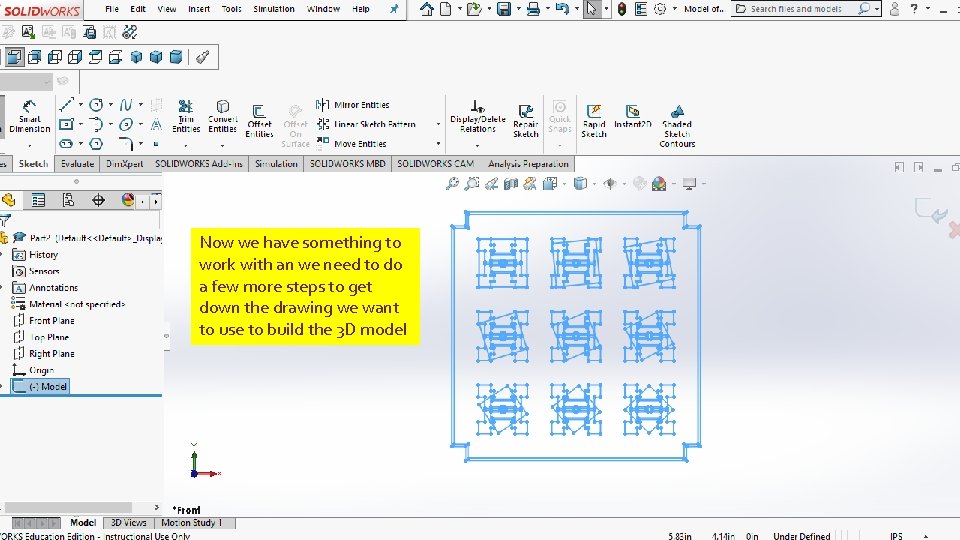
Task: Select the Line sketch tool
Action: coord(66,105)
